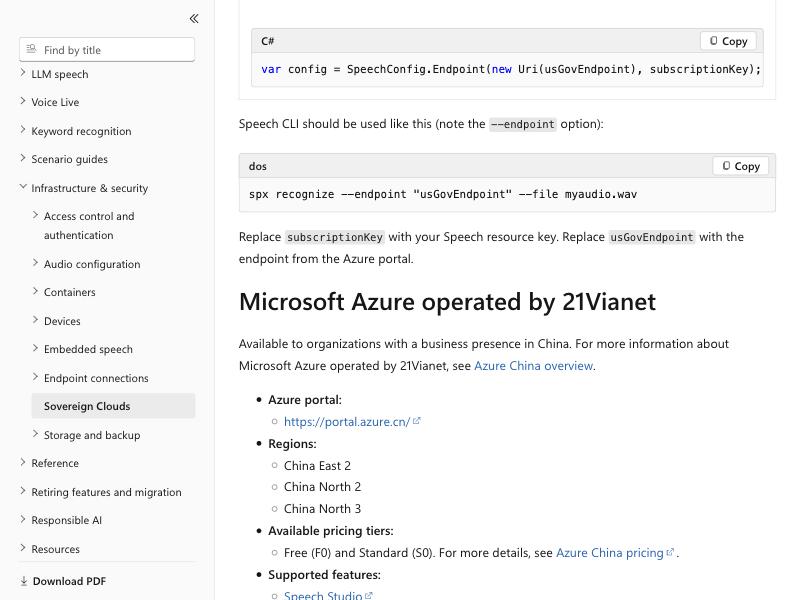
Task: Click the filter icon in Find by title
Action: 31,49
